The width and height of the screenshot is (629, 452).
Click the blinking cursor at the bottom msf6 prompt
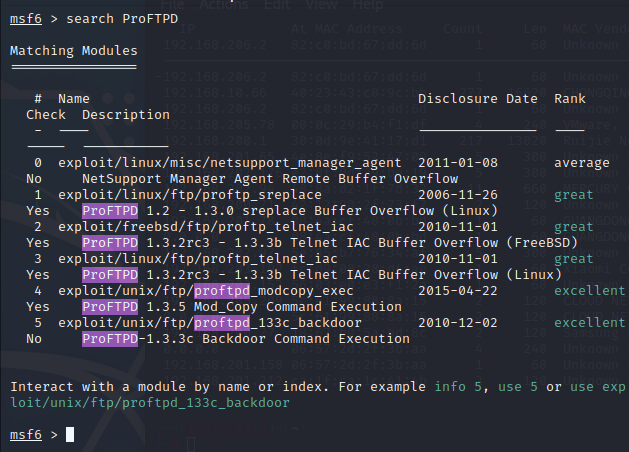click(70, 434)
